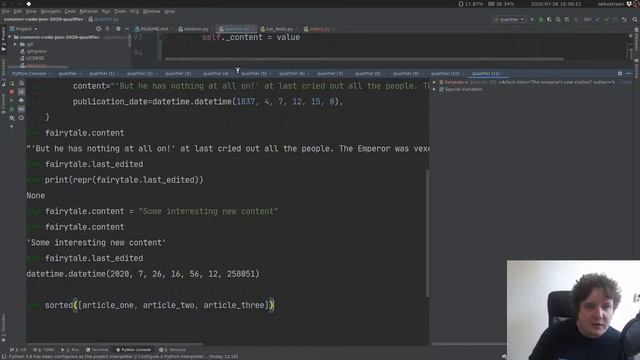Viewport: 640px width, 360px height.
Task: Select the active console tab qualifier (11)
Action: (486, 73)
